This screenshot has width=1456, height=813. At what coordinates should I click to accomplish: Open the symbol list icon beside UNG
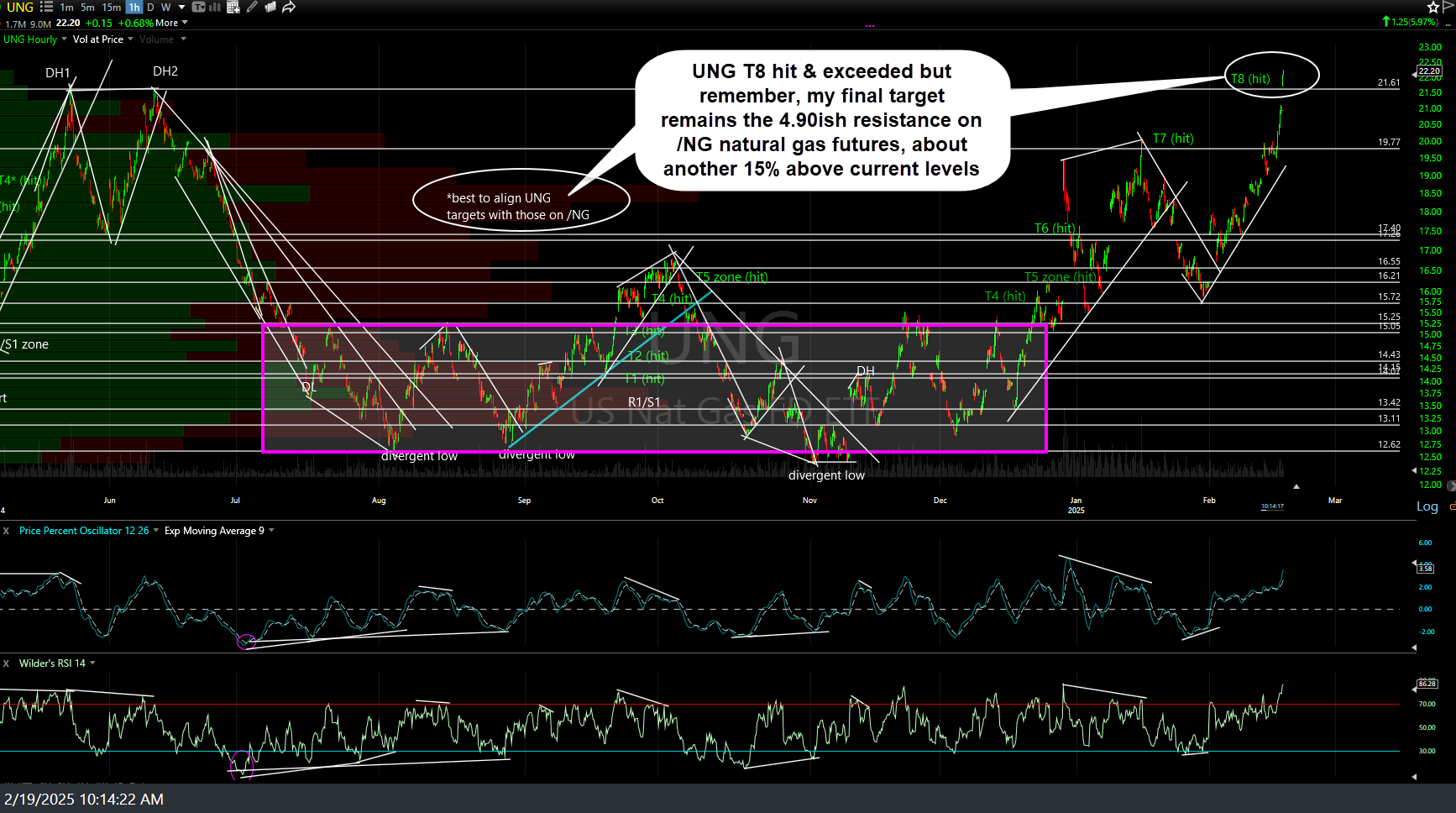(x=46, y=7)
